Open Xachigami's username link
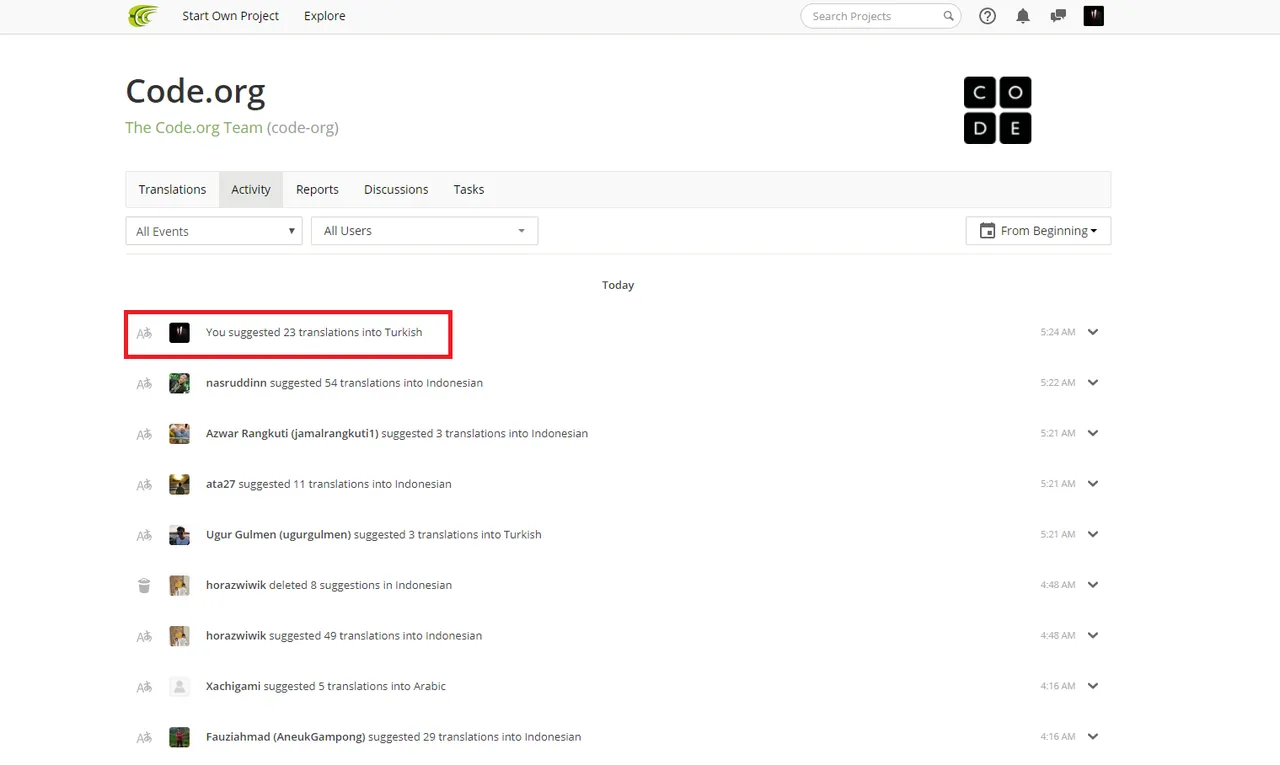The image size is (1280, 765). point(233,686)
